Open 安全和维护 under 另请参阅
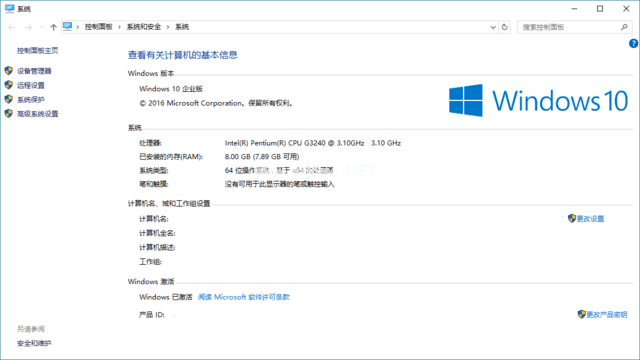640x360 pixels. click(x=34, y=344)
